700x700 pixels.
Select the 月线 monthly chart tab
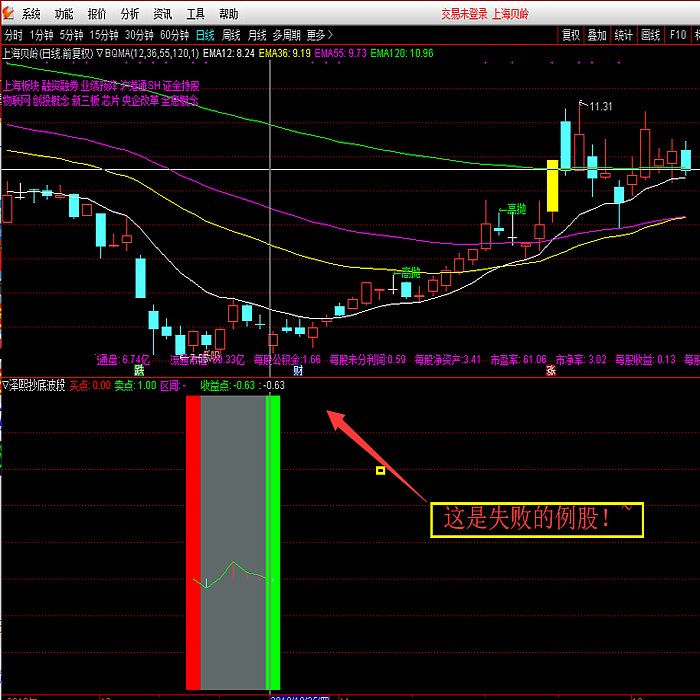coord(257,35)
